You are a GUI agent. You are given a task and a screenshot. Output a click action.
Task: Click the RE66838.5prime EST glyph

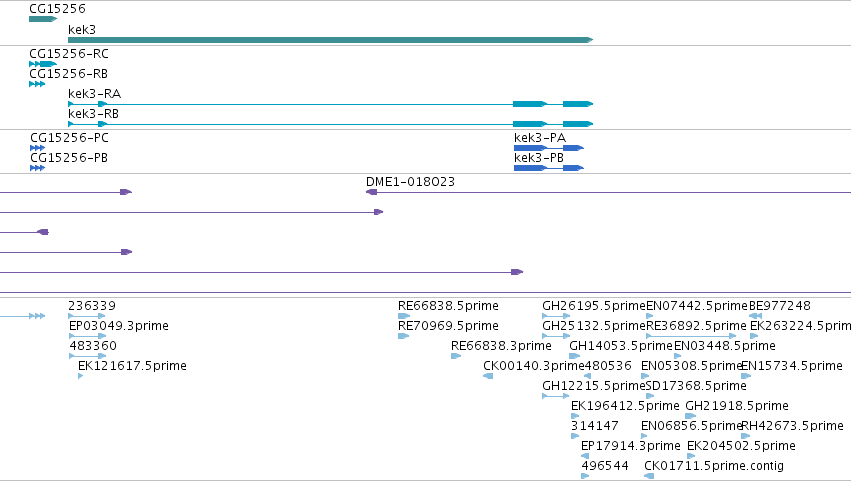pyautogui.click(x=404, y=316)
